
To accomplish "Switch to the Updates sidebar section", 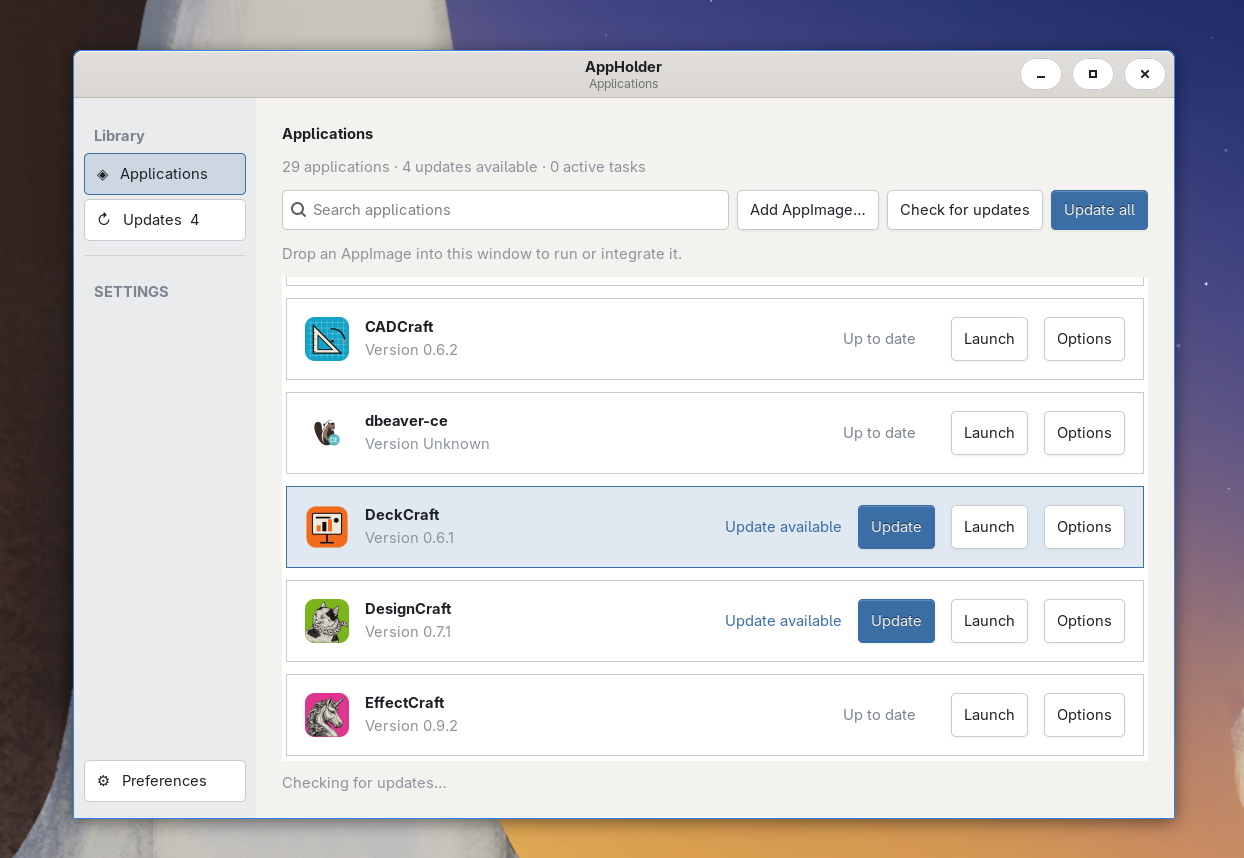I will click(x=165, y=220).
